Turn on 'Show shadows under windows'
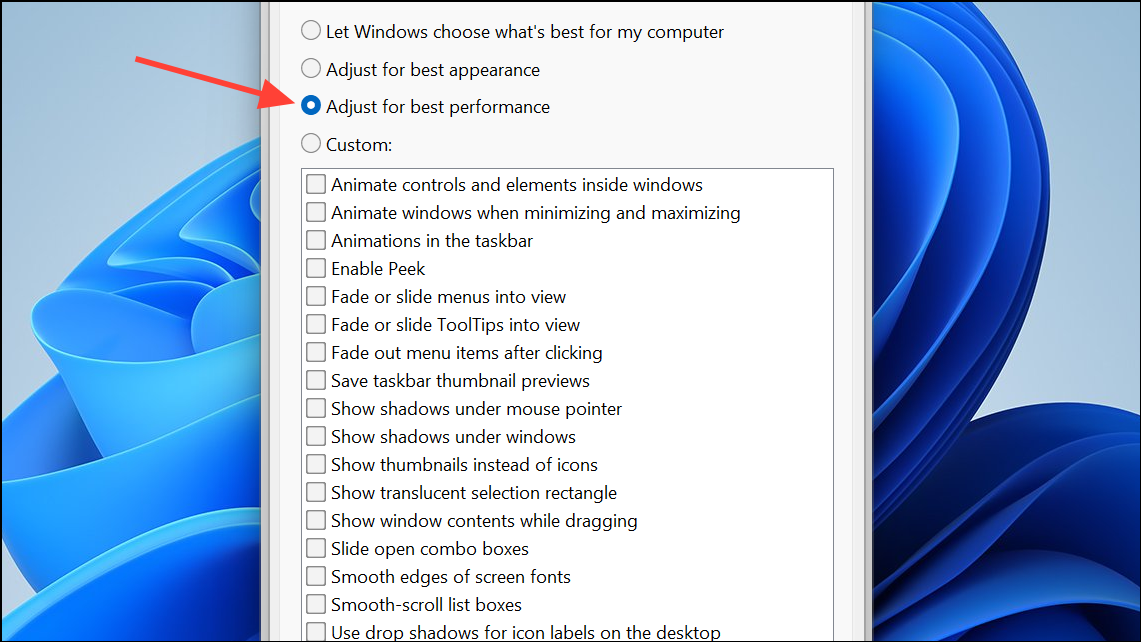Viewport: 1141px width, 642px height. tap(316, 436)
